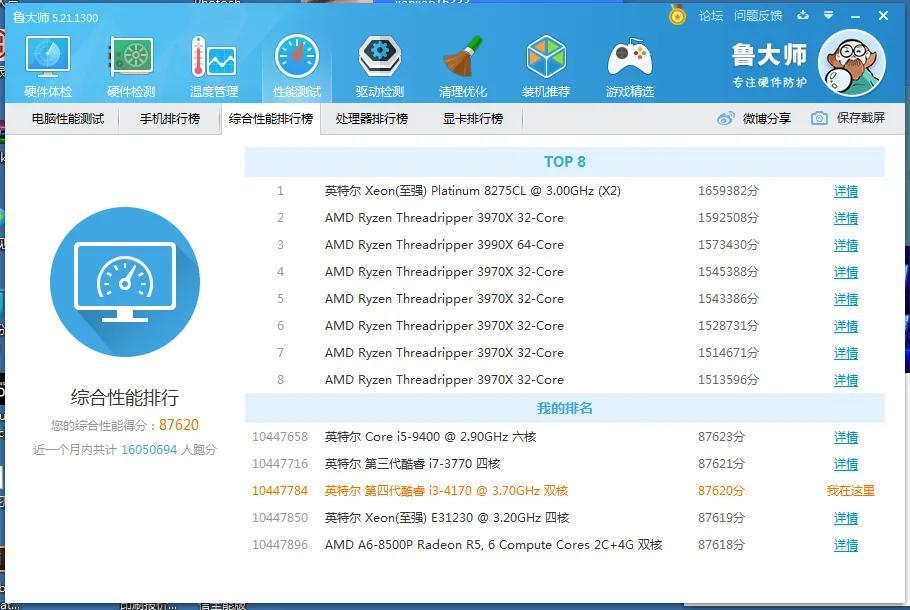The height and width of the screenshot is (610, 910).
Task: Open the 清理优化 cleanup broom icon
Action: [x=463, y=66]
